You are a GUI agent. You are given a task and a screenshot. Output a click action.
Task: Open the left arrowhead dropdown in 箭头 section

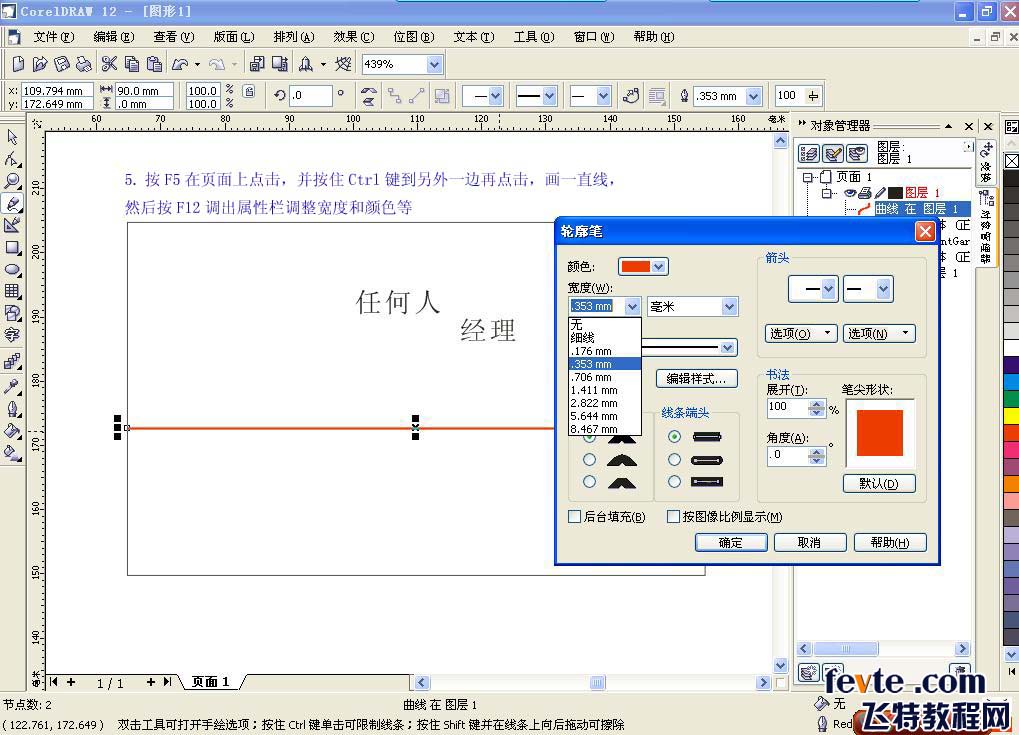[x=828, y=289]
